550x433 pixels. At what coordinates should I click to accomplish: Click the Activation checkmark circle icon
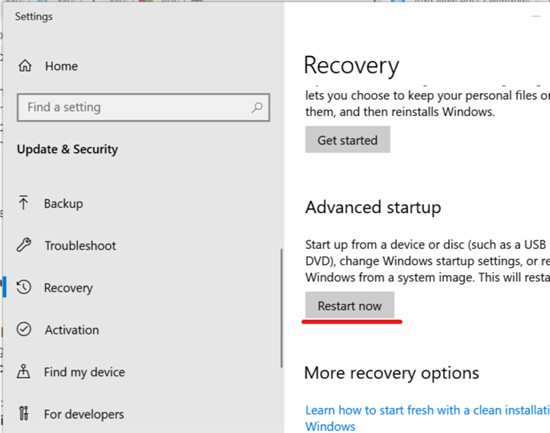[x=24, y=329]
